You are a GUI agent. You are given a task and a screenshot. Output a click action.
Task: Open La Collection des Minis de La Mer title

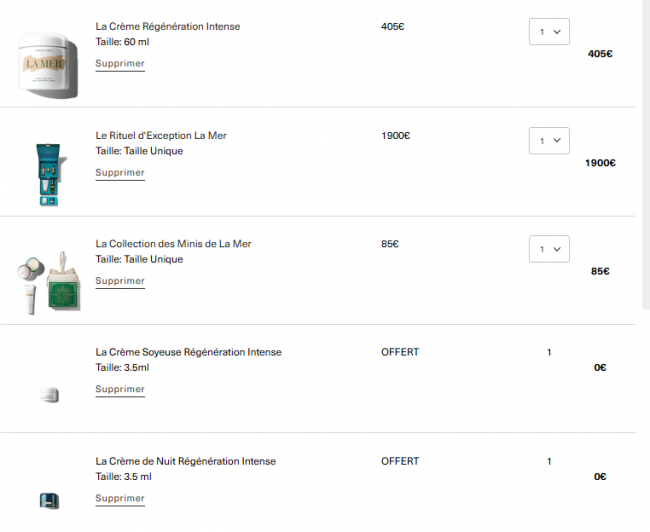point(173,244)
